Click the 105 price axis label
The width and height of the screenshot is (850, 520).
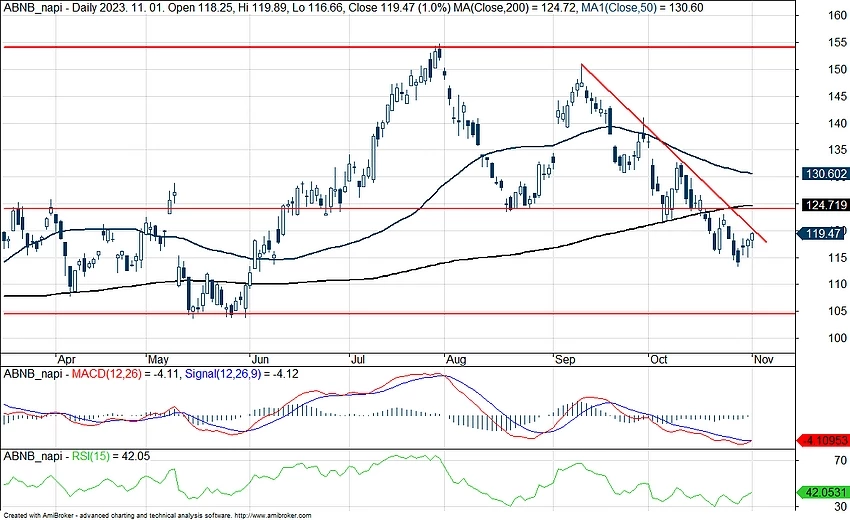pyautogui.click(x=838, y=311)
